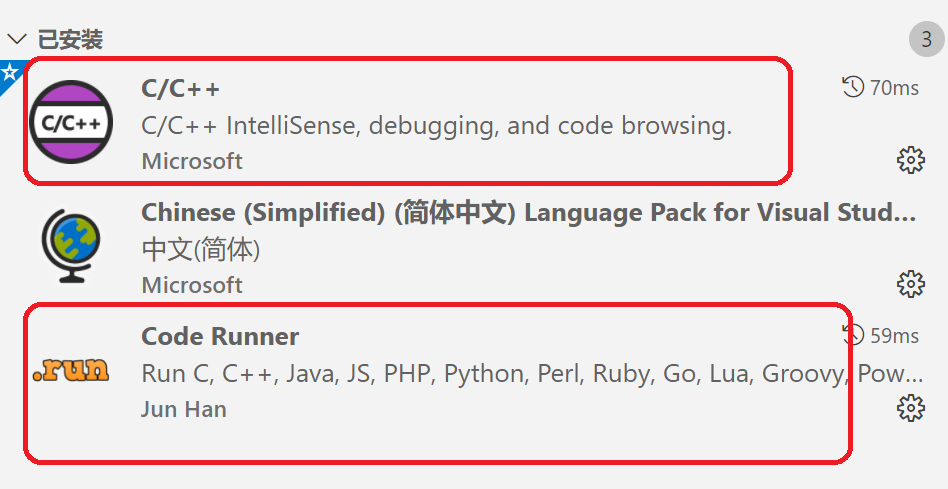Click the Jun Han publisher name
The image size is (948, 489).
[184, 409]
